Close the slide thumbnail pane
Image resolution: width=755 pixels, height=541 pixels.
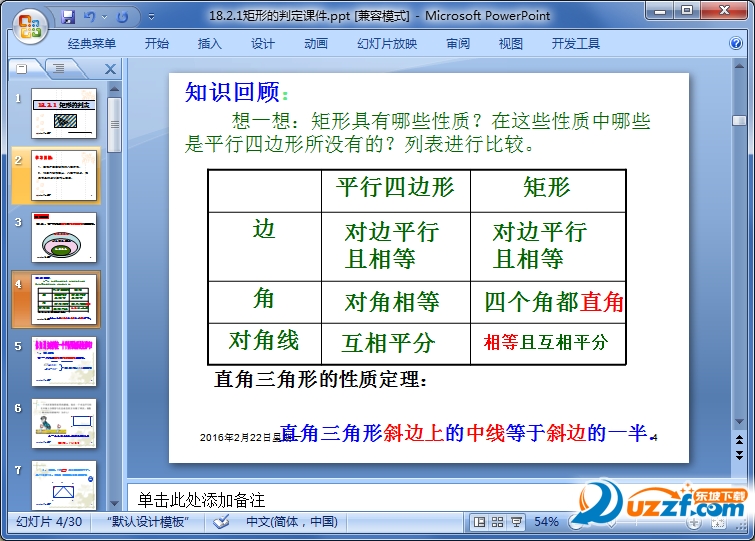tap(110, 69)
